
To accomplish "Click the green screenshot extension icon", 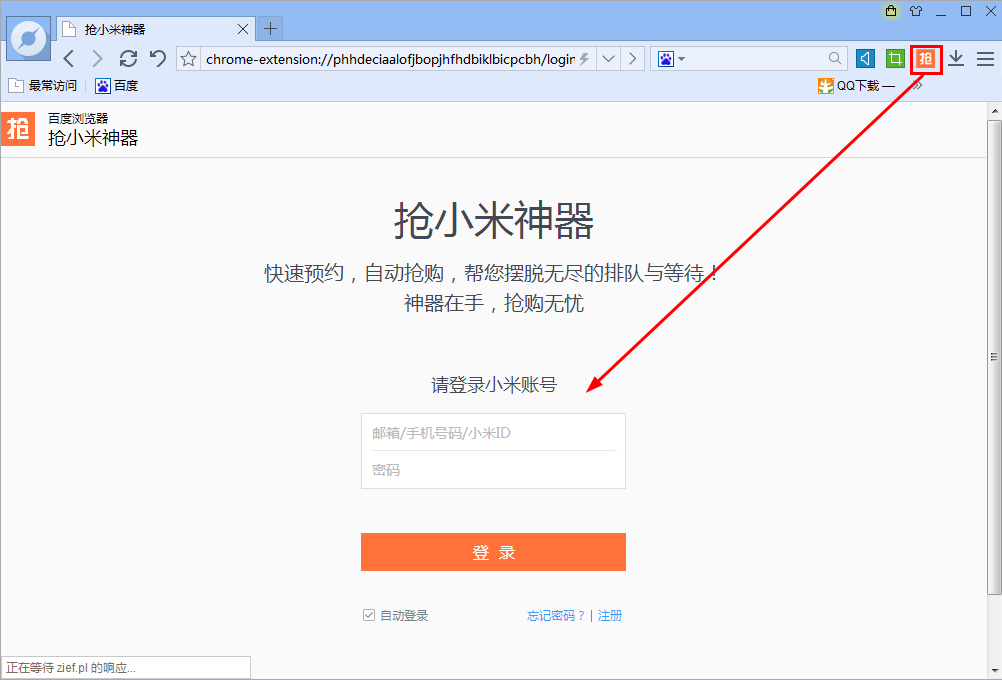I will click(894, 59).
